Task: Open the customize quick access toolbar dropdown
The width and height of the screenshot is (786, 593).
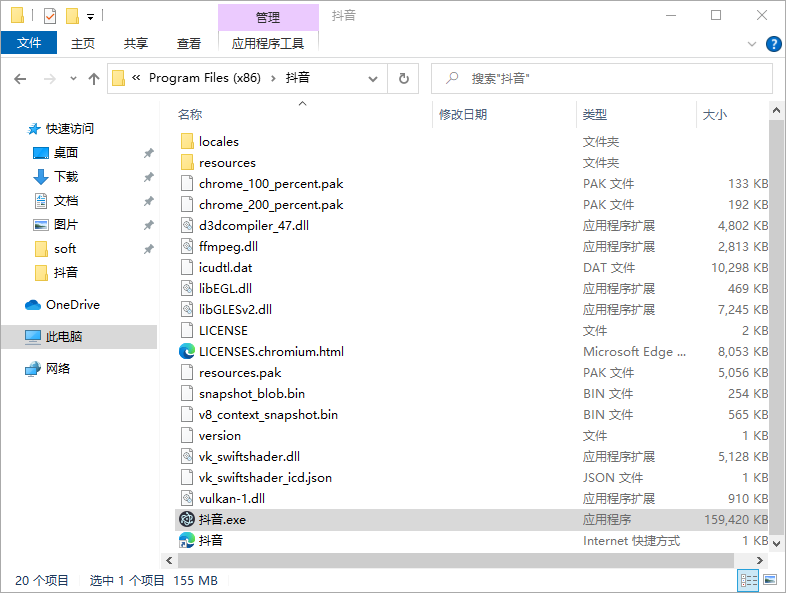Action: (x=91, y=17)
